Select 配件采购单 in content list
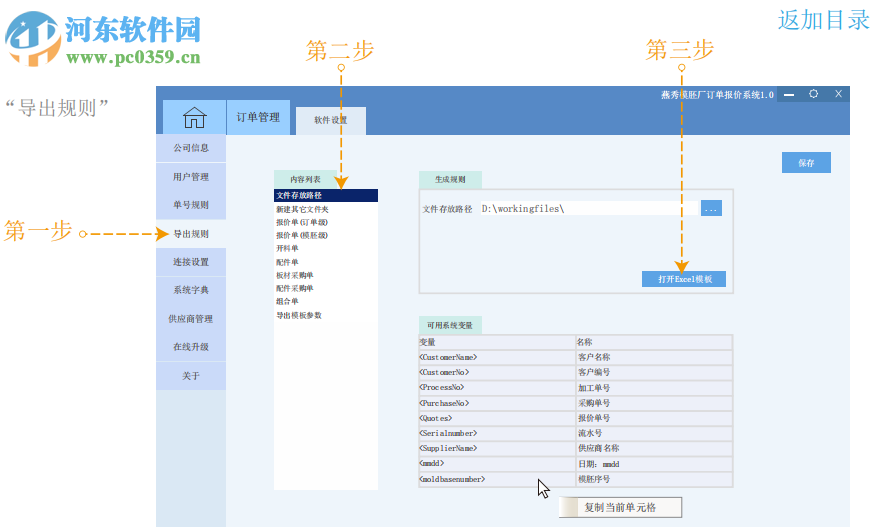This screenshot has width=880, height=527. (x=326, y=288)
